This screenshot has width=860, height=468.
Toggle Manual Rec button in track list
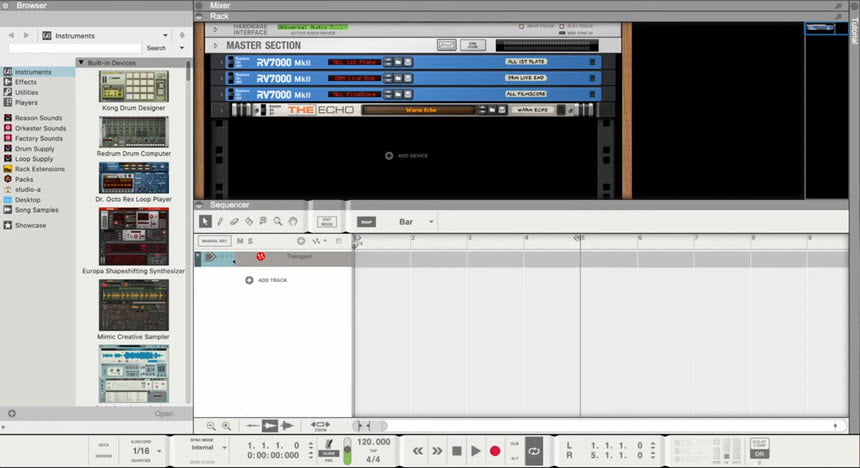[214, 241]
